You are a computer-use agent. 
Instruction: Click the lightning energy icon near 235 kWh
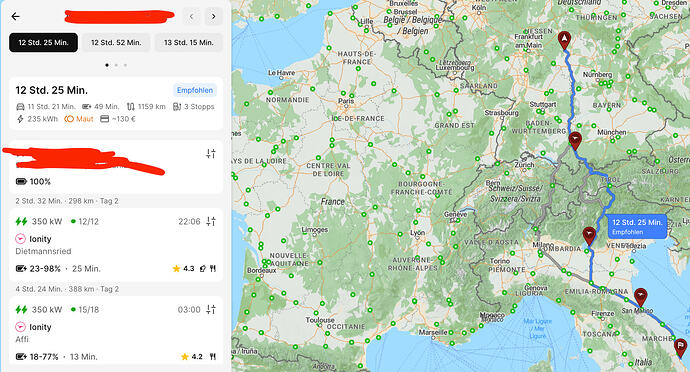(x=20, y=119)
